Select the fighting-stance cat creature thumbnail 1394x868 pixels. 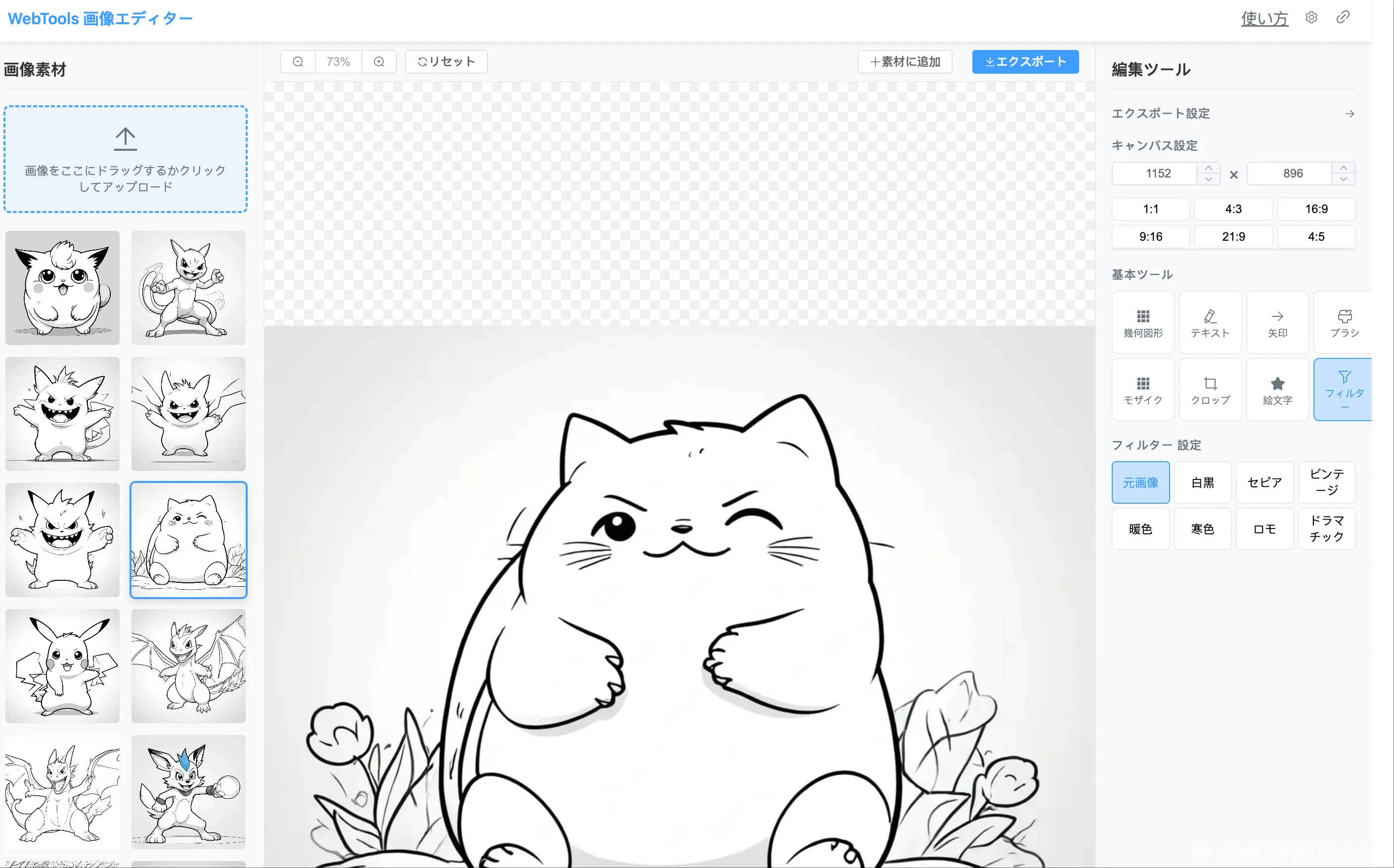188,288
